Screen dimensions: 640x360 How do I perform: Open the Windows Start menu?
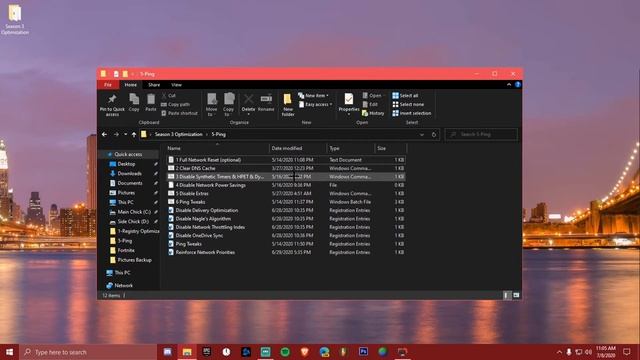pos(9,352)
